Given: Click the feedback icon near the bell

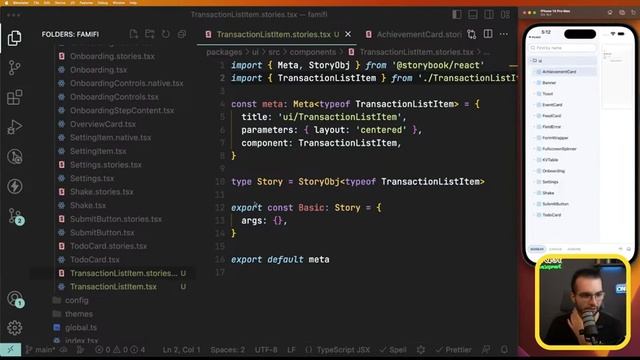Looking at the screenshot, I should 486,350.
